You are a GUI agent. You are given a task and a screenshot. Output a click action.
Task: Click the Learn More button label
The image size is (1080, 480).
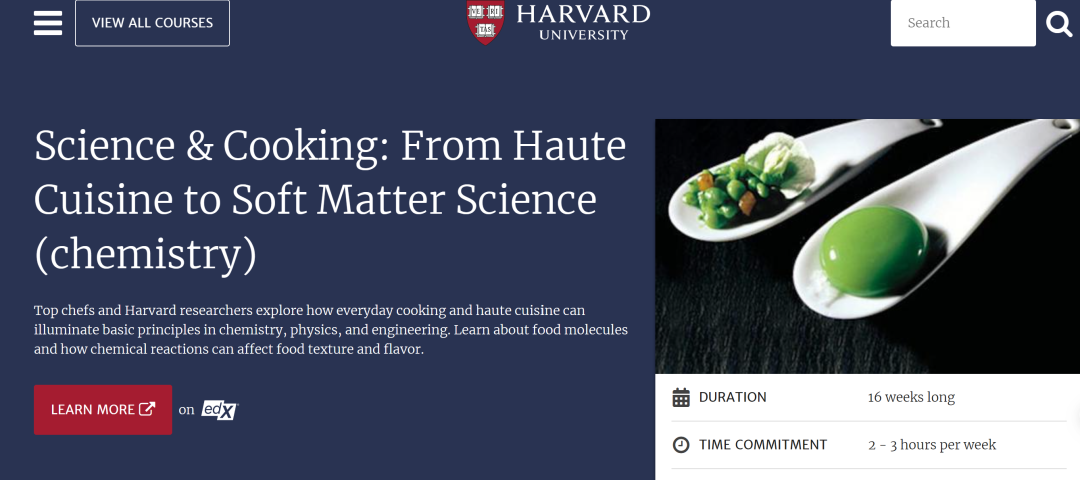(x=93, y=410)
